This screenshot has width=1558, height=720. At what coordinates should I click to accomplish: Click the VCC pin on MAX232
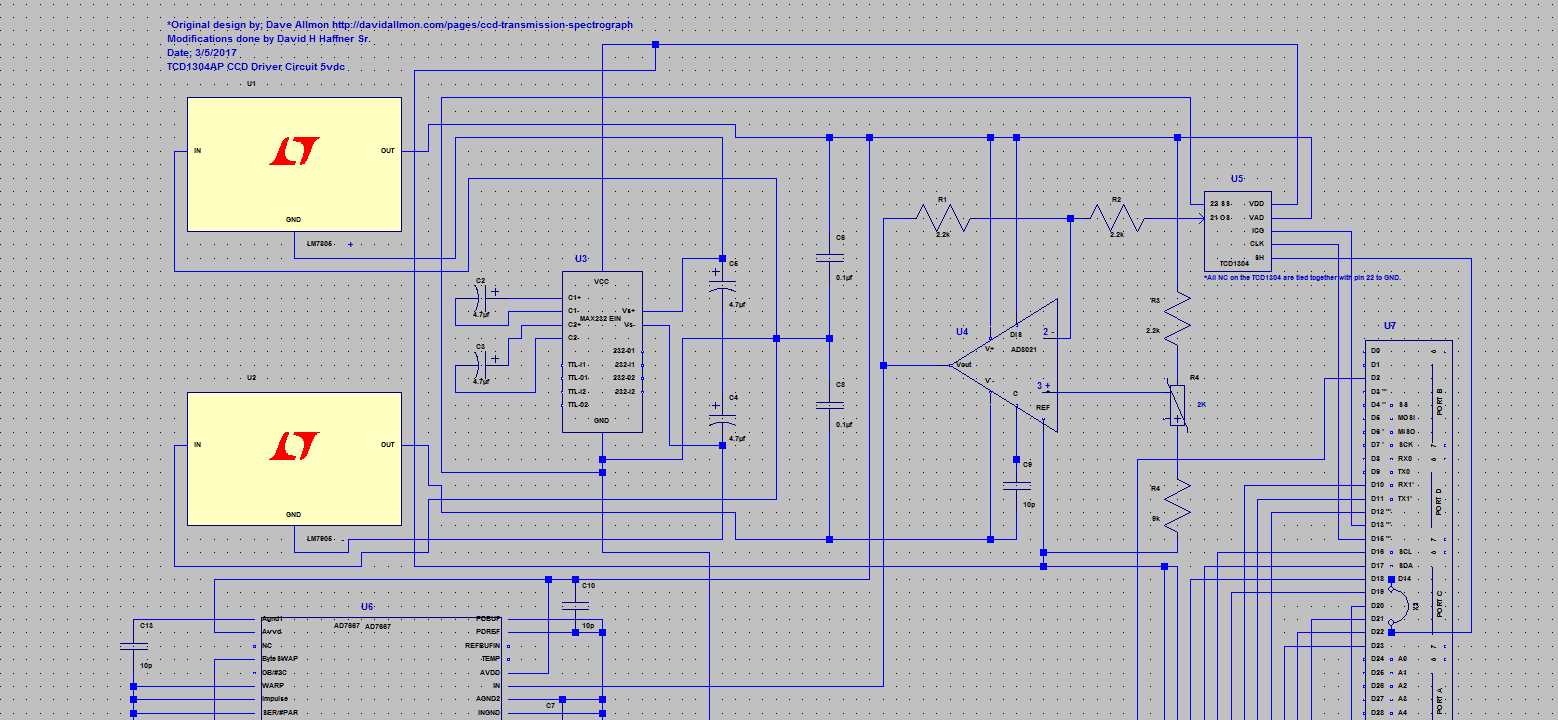pos(601,282)
